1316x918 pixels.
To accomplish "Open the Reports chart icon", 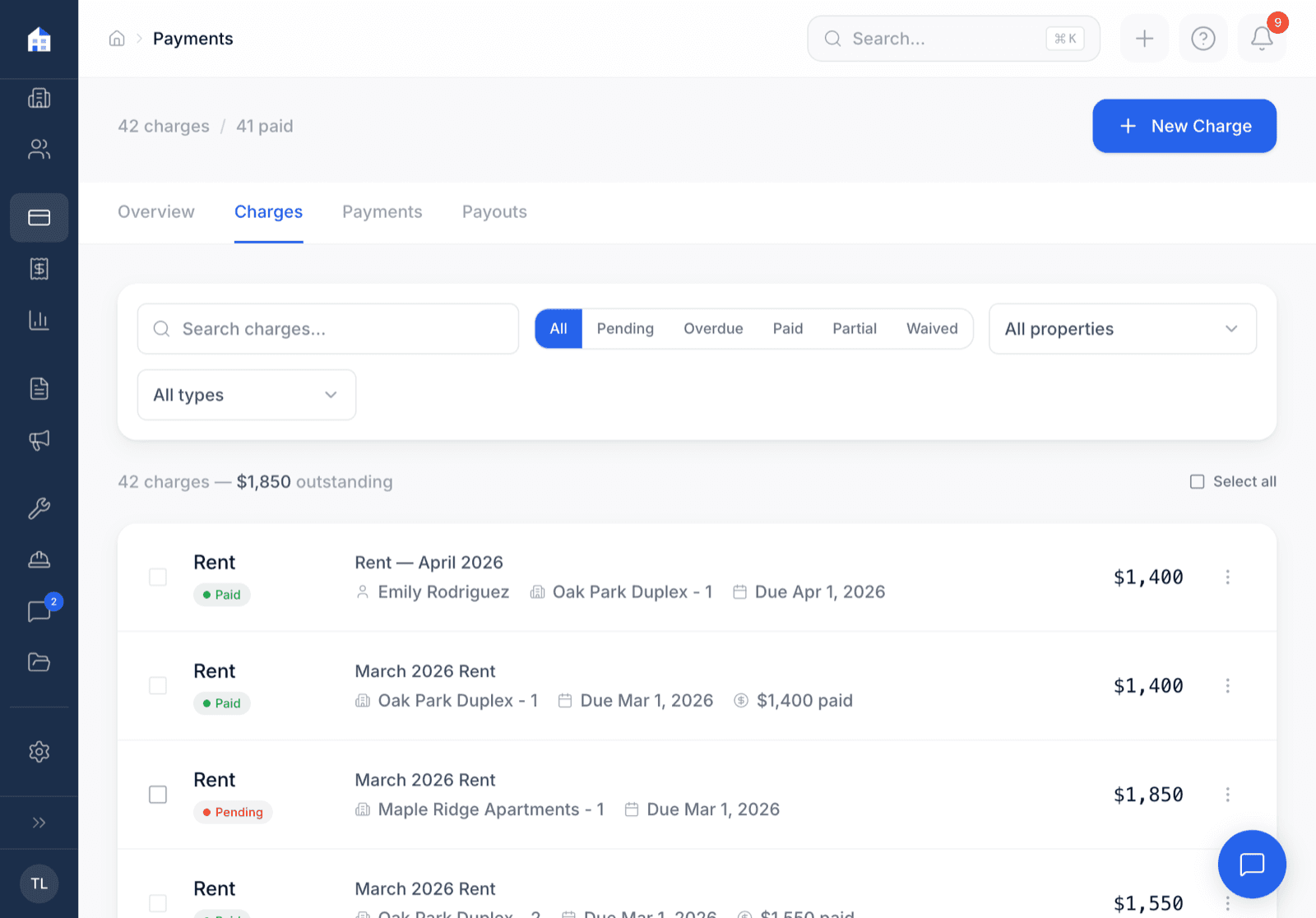I will click(39, 320).
